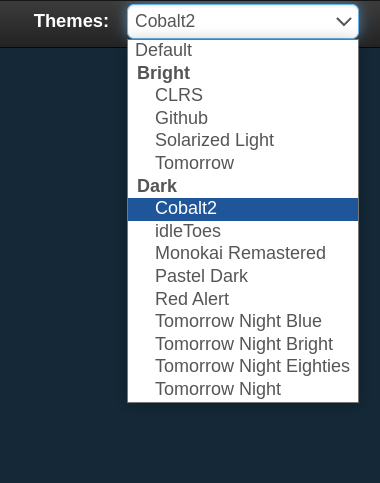Choose Tomorrow Night Blue theme
The image size is (380, 483).
click(243, 321)
